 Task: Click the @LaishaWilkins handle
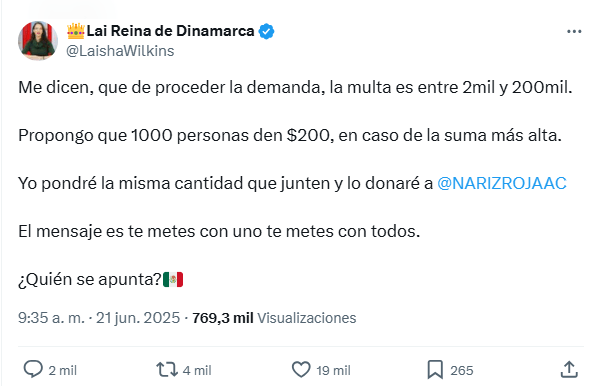pyautogui.click(x=120, y=51)
